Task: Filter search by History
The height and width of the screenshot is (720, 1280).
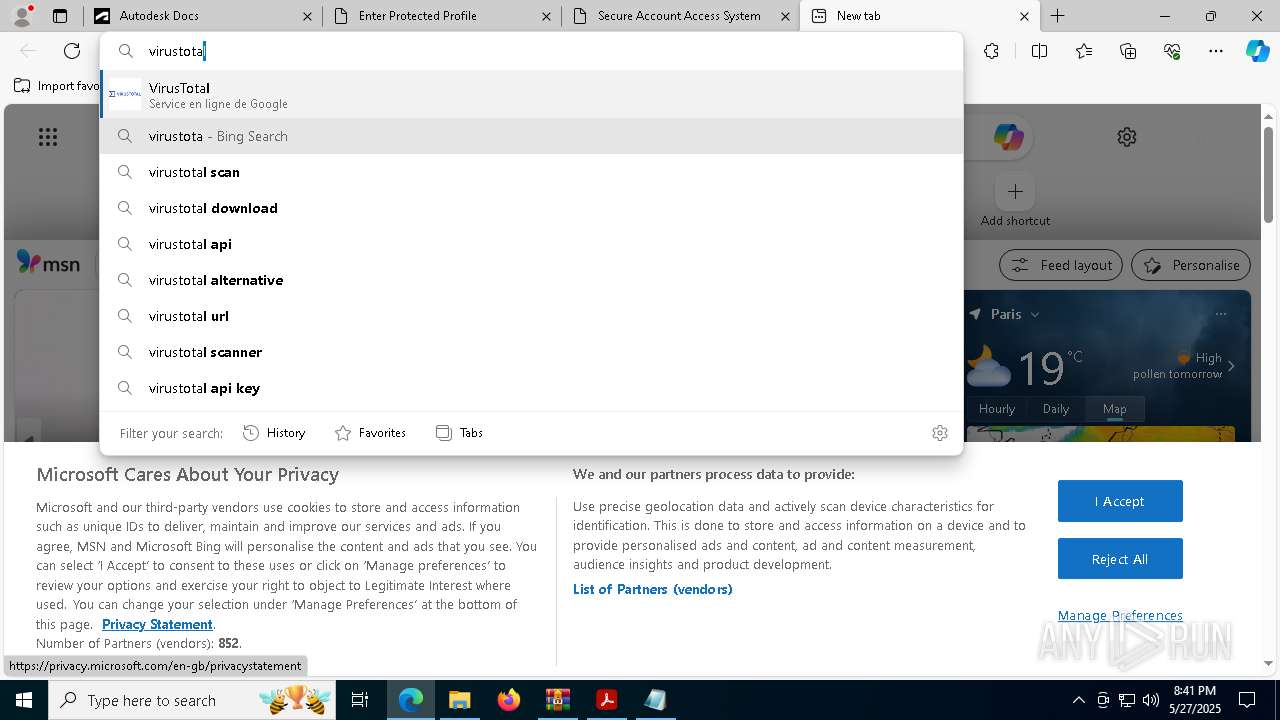Action: pyautogui.click(x=274, y=433)
